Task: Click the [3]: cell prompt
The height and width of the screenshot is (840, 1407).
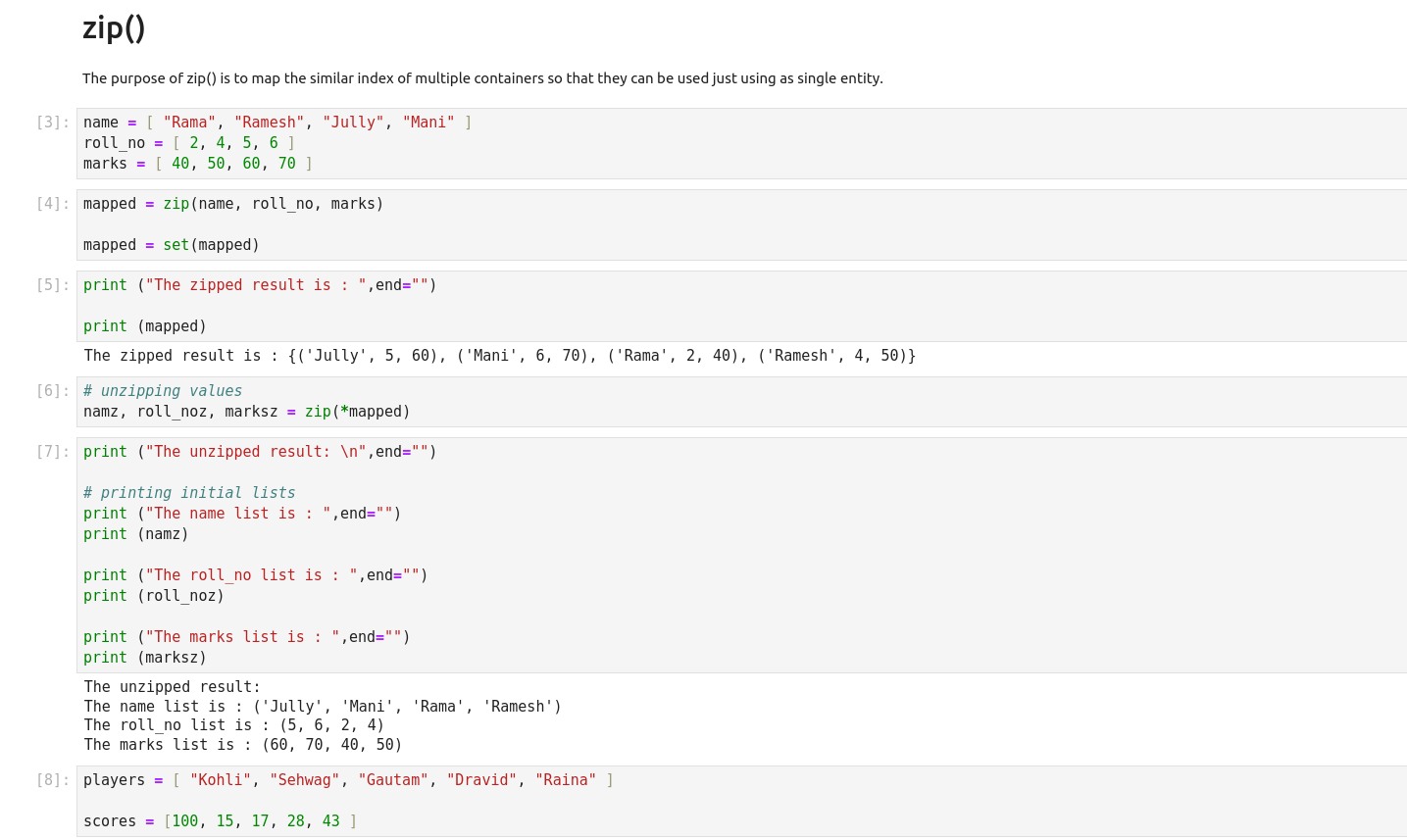Action: (x=53, y=123)
